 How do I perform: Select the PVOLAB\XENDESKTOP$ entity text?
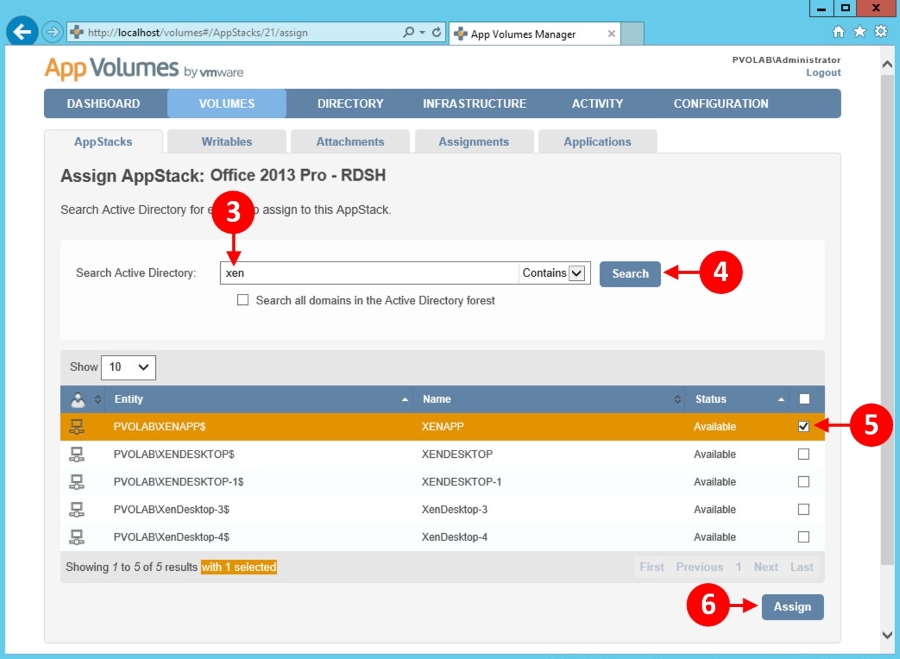(174, 454)
